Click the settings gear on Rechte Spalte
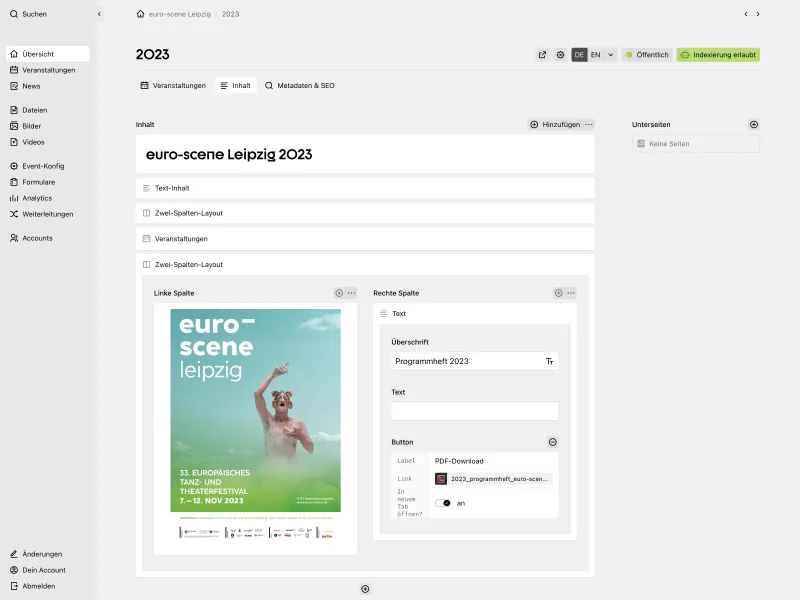The height and width of the screenshot is (600, 800). click(558, 293)
